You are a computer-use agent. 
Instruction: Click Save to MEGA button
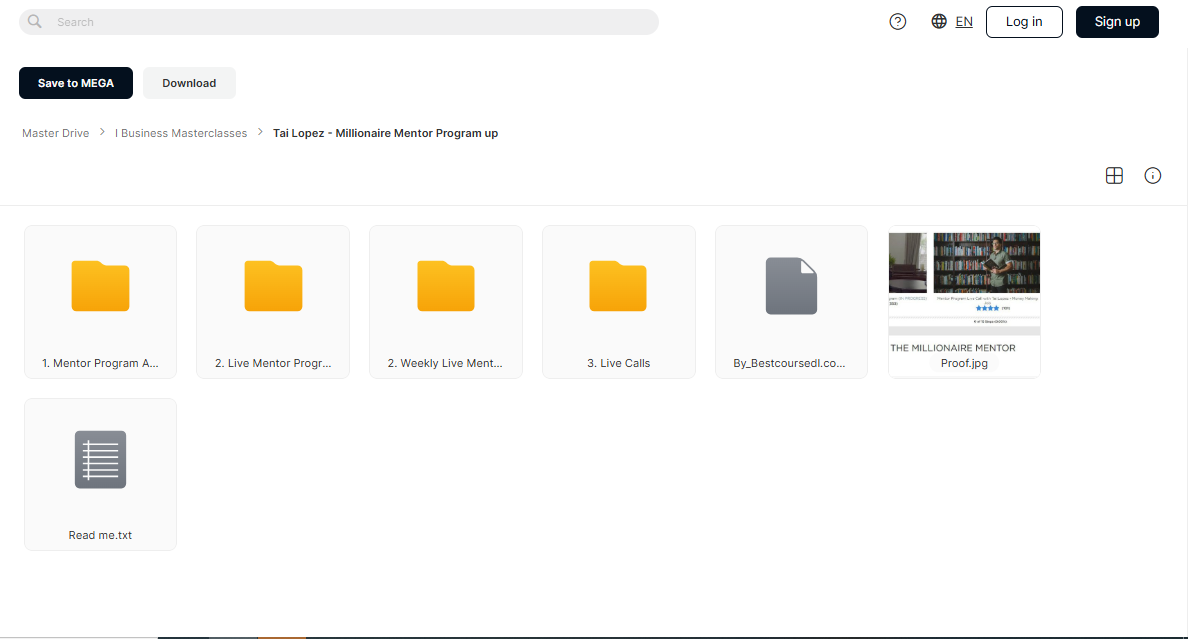pyautogui.click(x=76, y=83)
